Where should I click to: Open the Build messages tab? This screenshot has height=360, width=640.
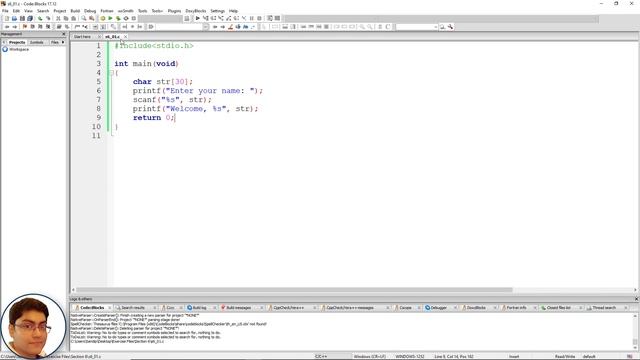point(238,308)
